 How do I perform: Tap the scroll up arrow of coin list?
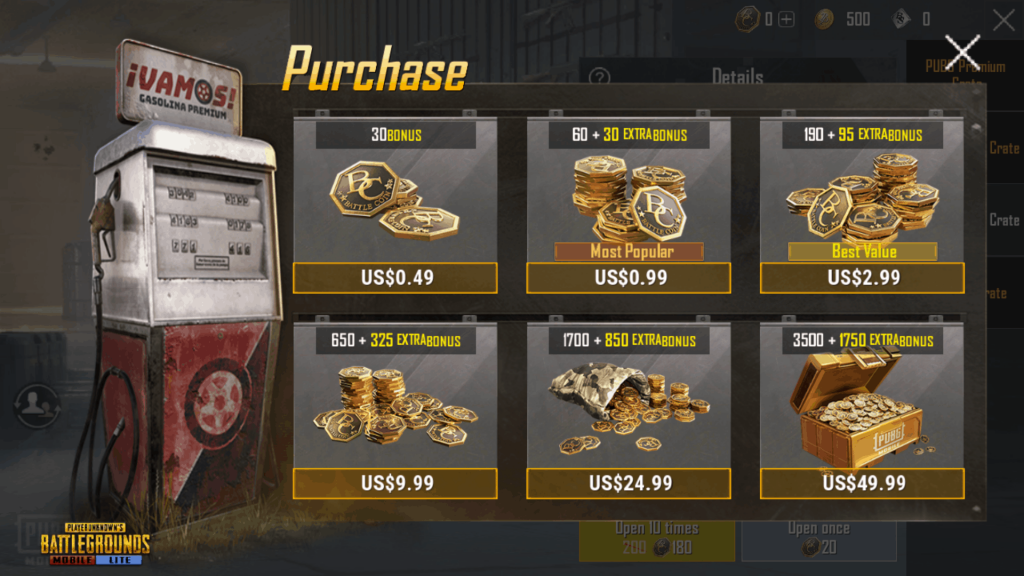pos(976,127)
